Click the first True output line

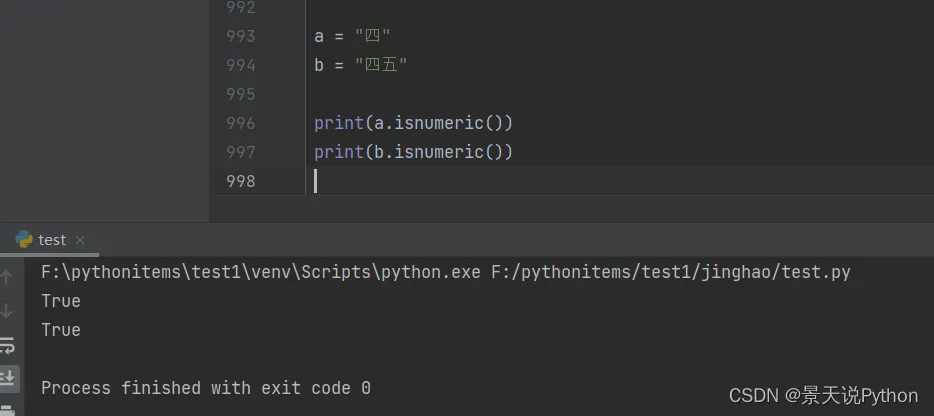tap(61, 301)
